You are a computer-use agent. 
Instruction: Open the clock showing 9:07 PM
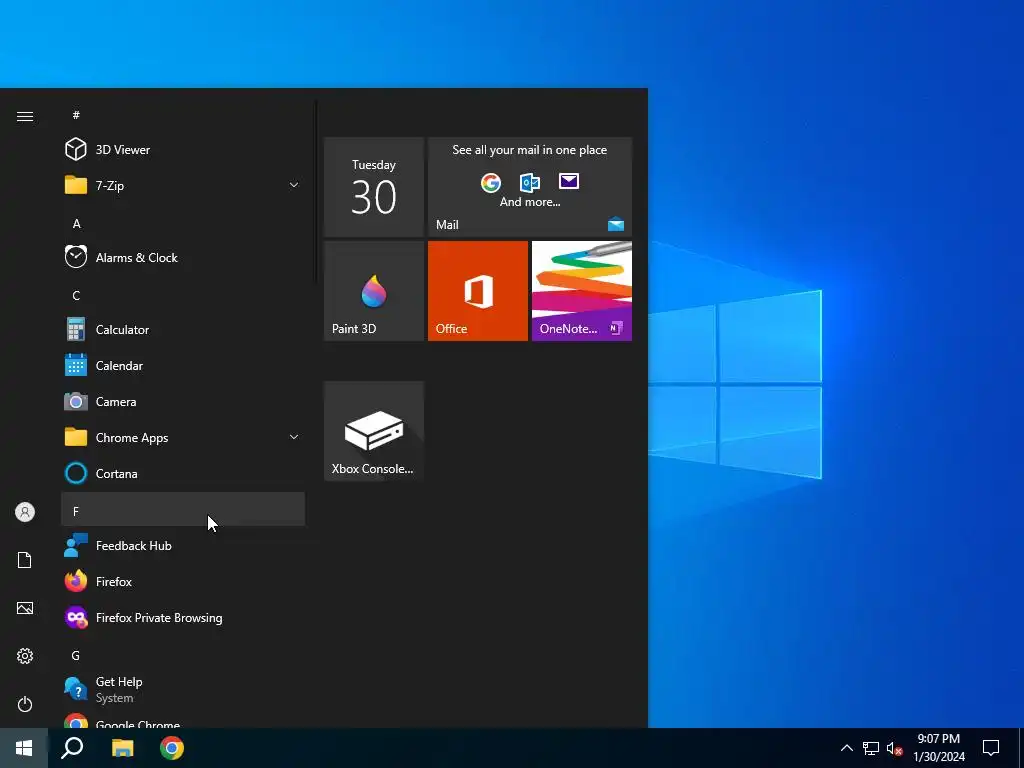tap(938, 748)
